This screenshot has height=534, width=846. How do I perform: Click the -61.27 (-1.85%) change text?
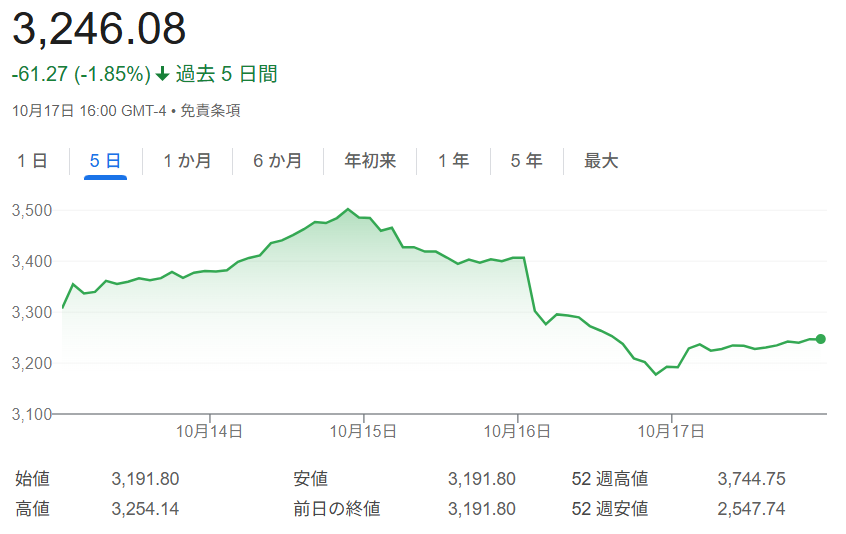pyautogui.click(x=81, y=74)
